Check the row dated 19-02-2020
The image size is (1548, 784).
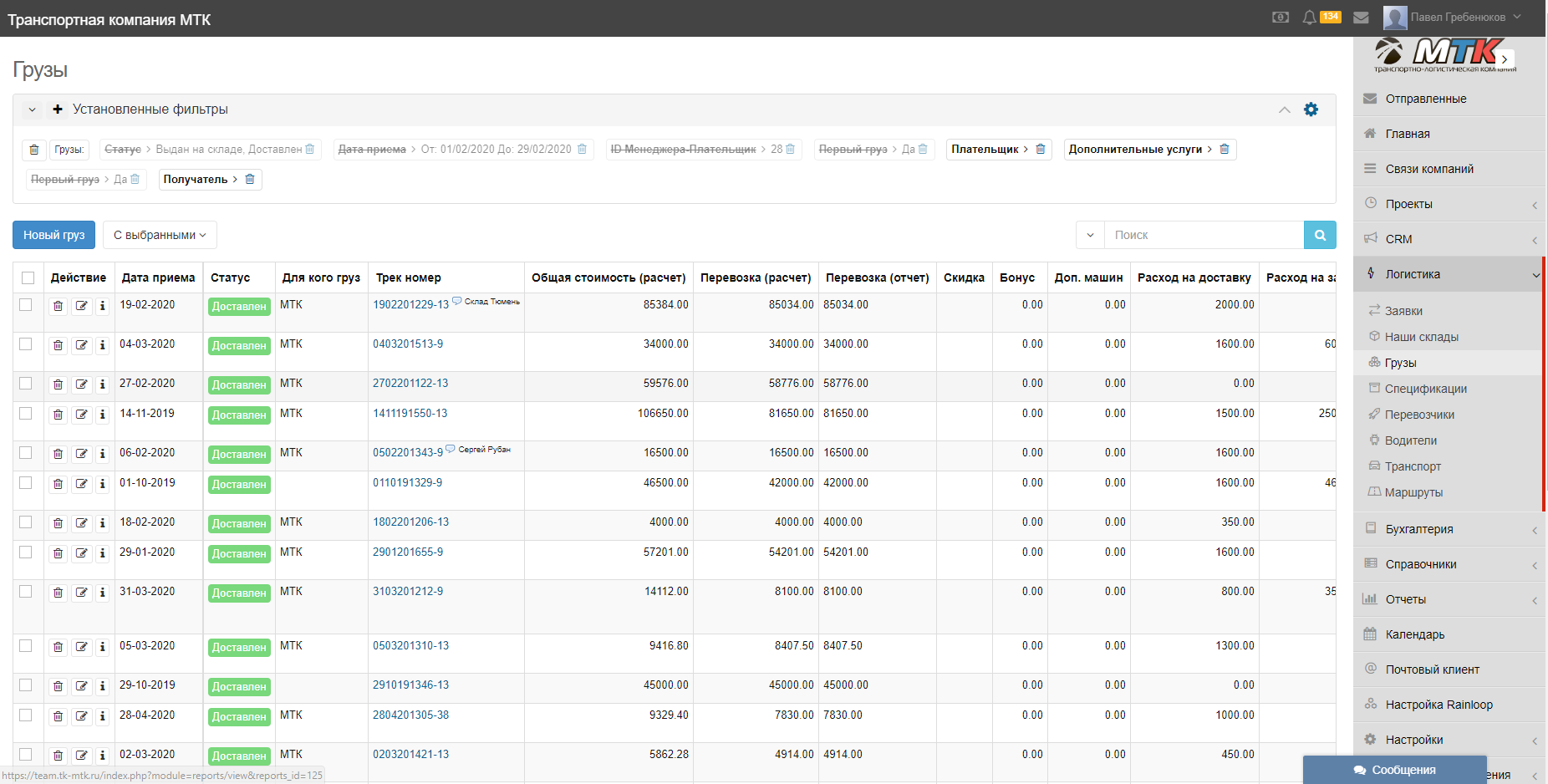click(x=26, y=305)
